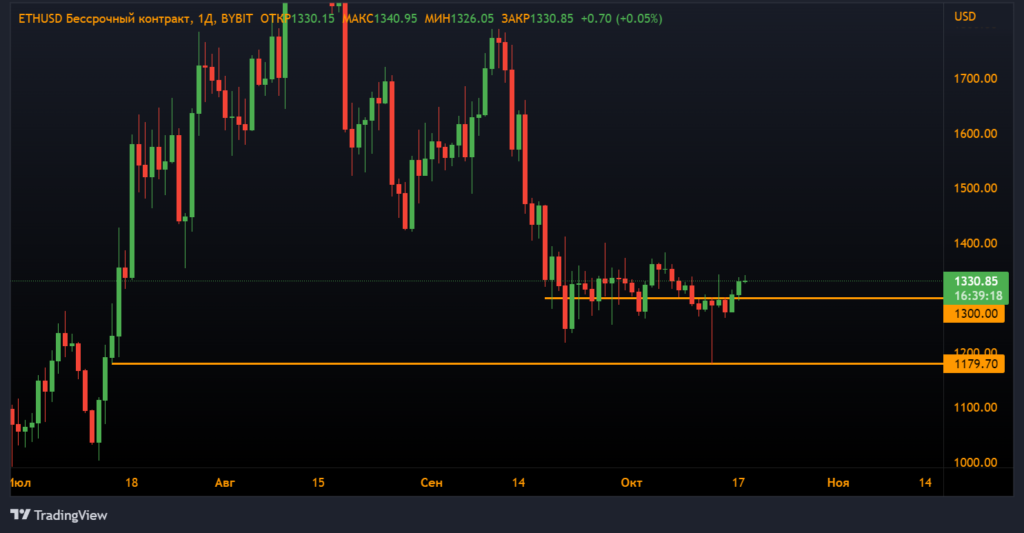Image resolution: width=1024 pixels, height=533 pixels.
Task: Click the МАКС1340.95 high value
Action: coord(379,19)
